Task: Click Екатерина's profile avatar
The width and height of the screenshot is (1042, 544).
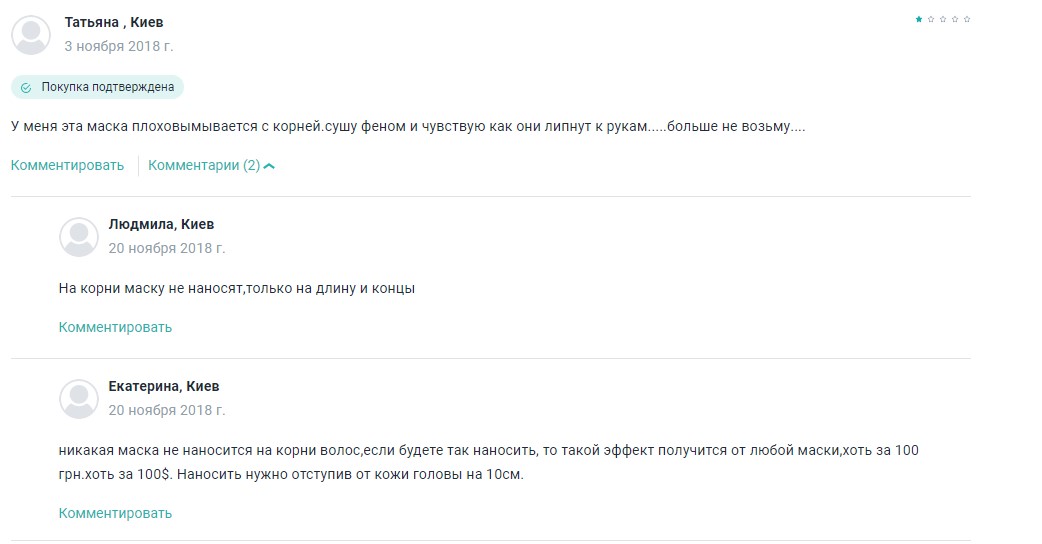Action: [x=79, y=399]
